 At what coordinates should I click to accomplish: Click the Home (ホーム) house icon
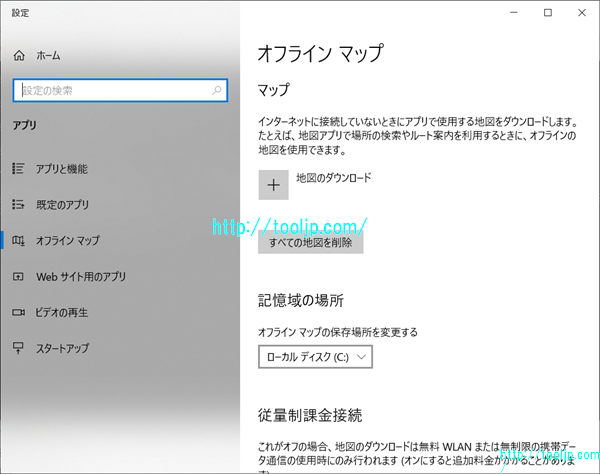[18, 56]
